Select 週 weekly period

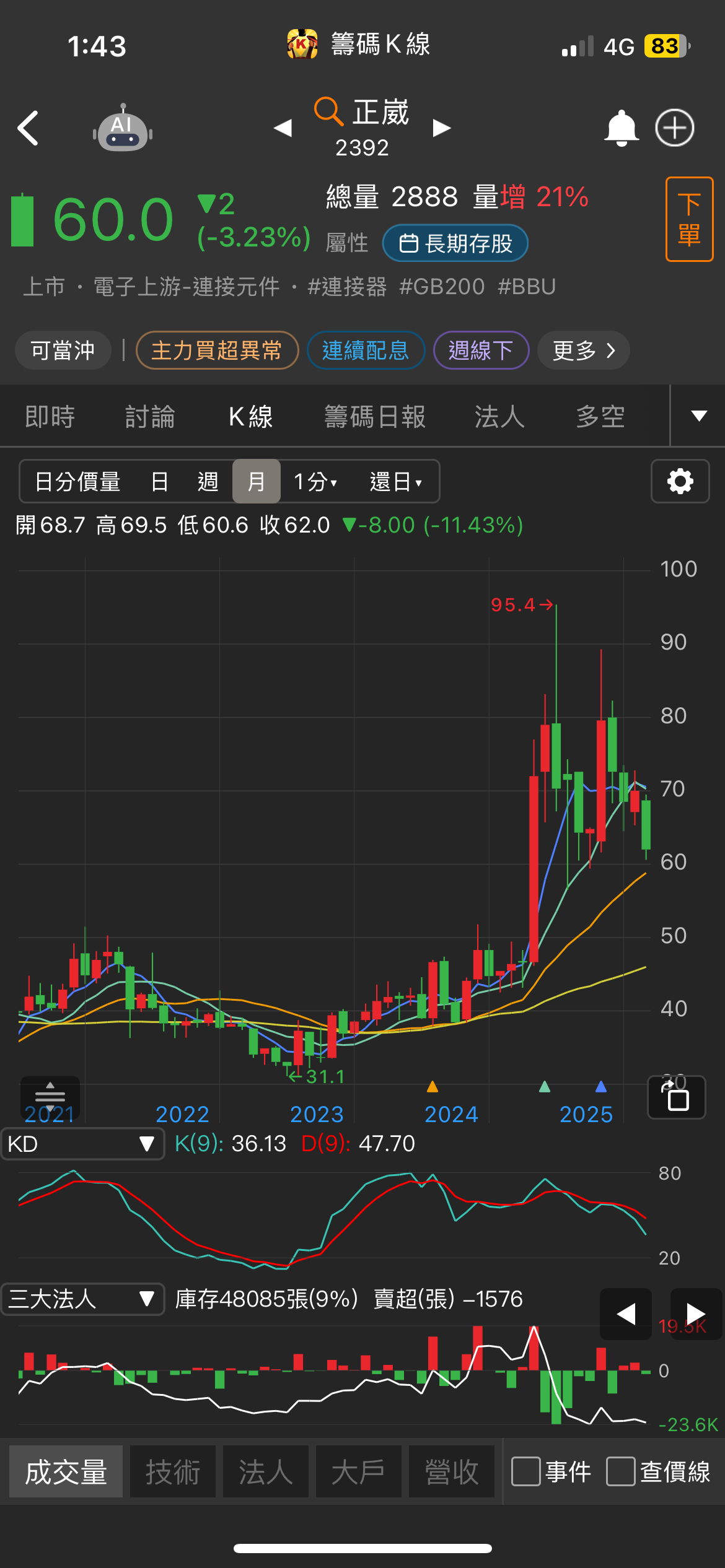[208, 481]
